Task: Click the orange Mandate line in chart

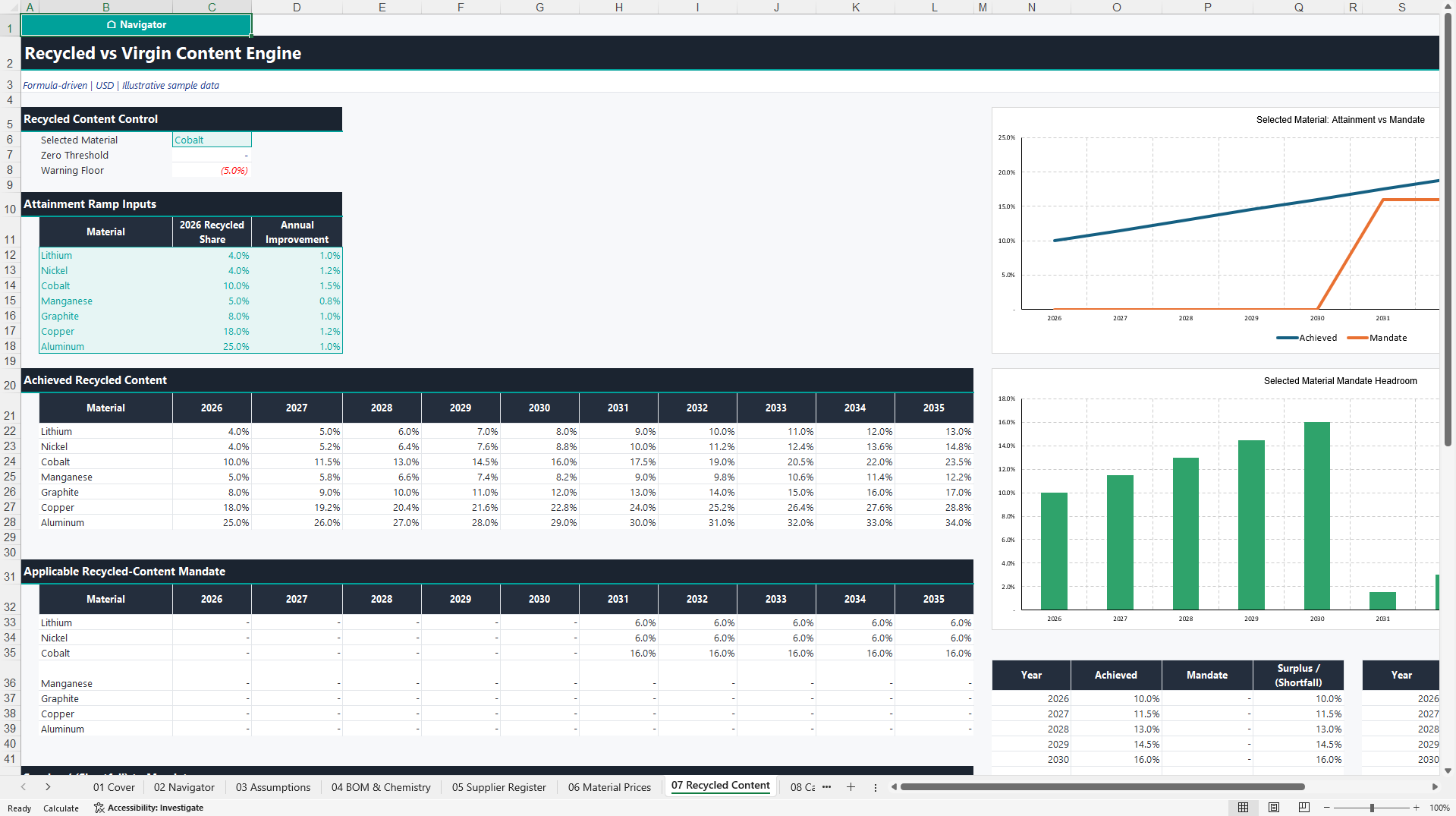Action: [1351, 254]
